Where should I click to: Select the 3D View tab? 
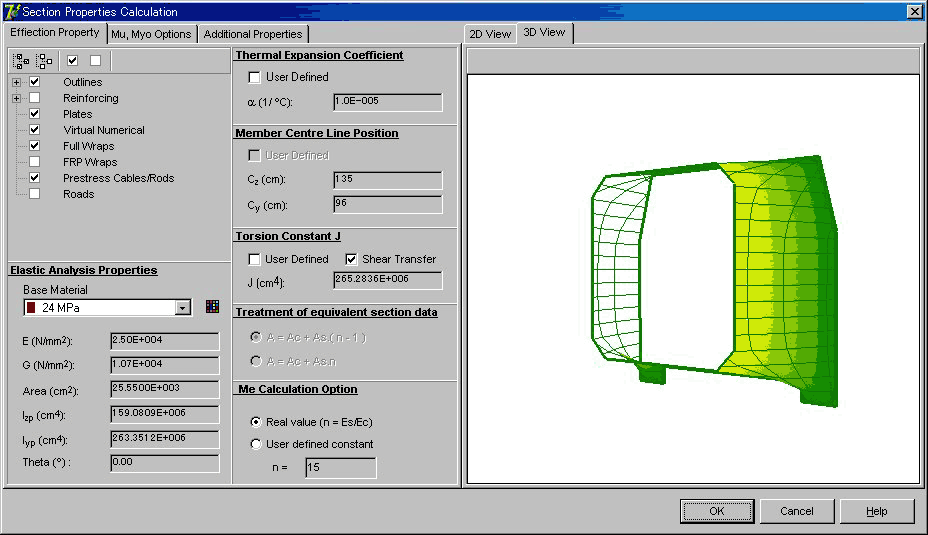click(x=544, y=33)
